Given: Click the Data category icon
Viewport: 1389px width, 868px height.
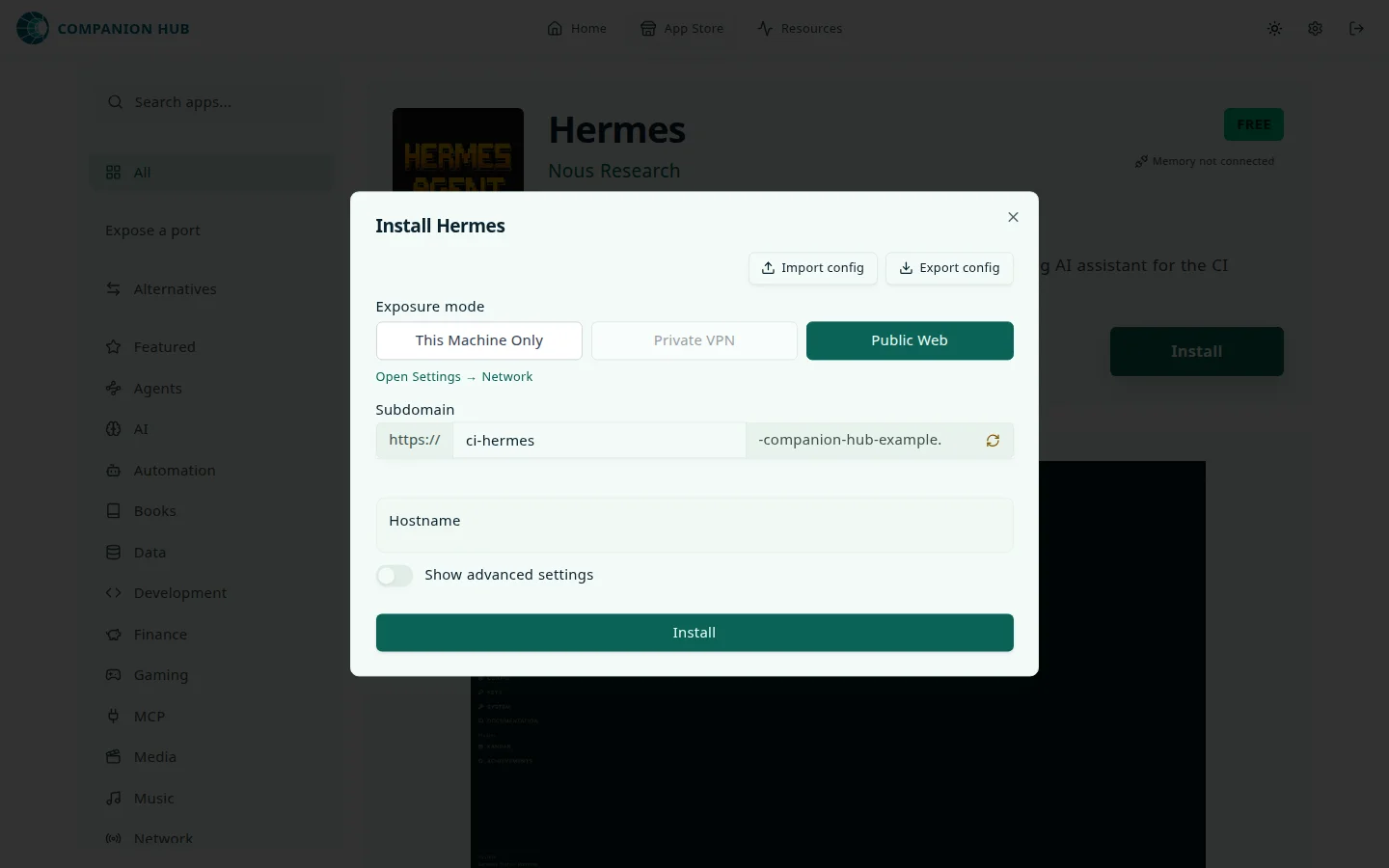Looking at the screenshot, I should (114, 553).
